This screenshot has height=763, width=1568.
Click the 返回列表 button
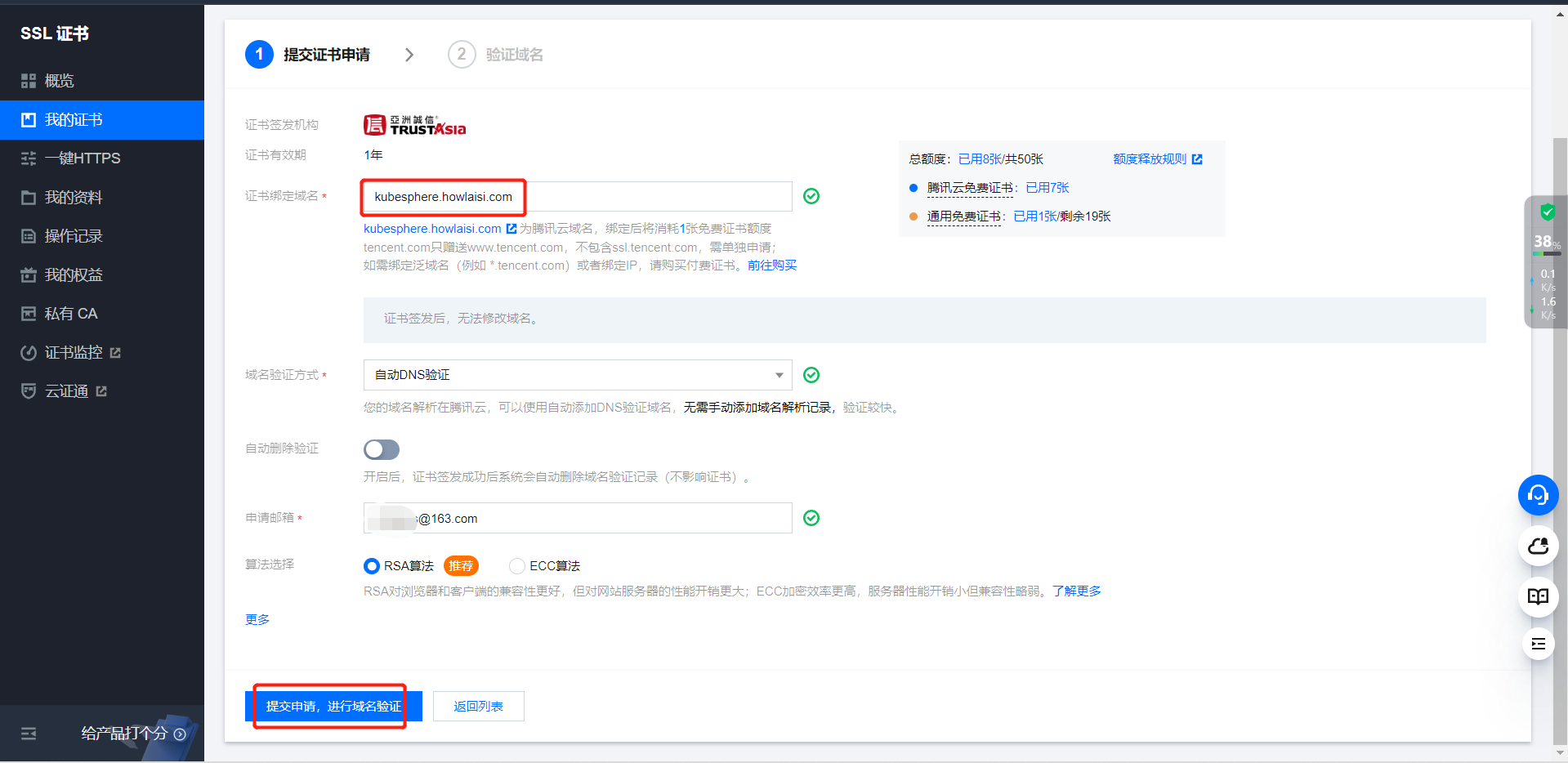pos(478,707)
